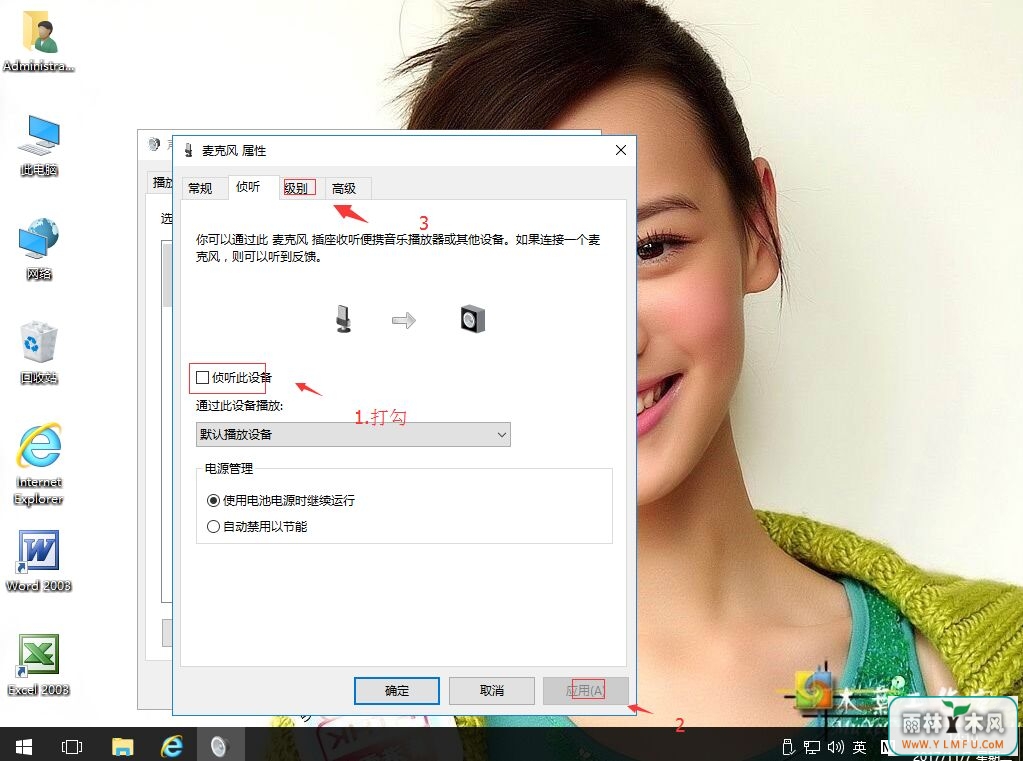
Task: Open Task View on the taskbar
Action: pyautogui.click(x=72, y=745)
